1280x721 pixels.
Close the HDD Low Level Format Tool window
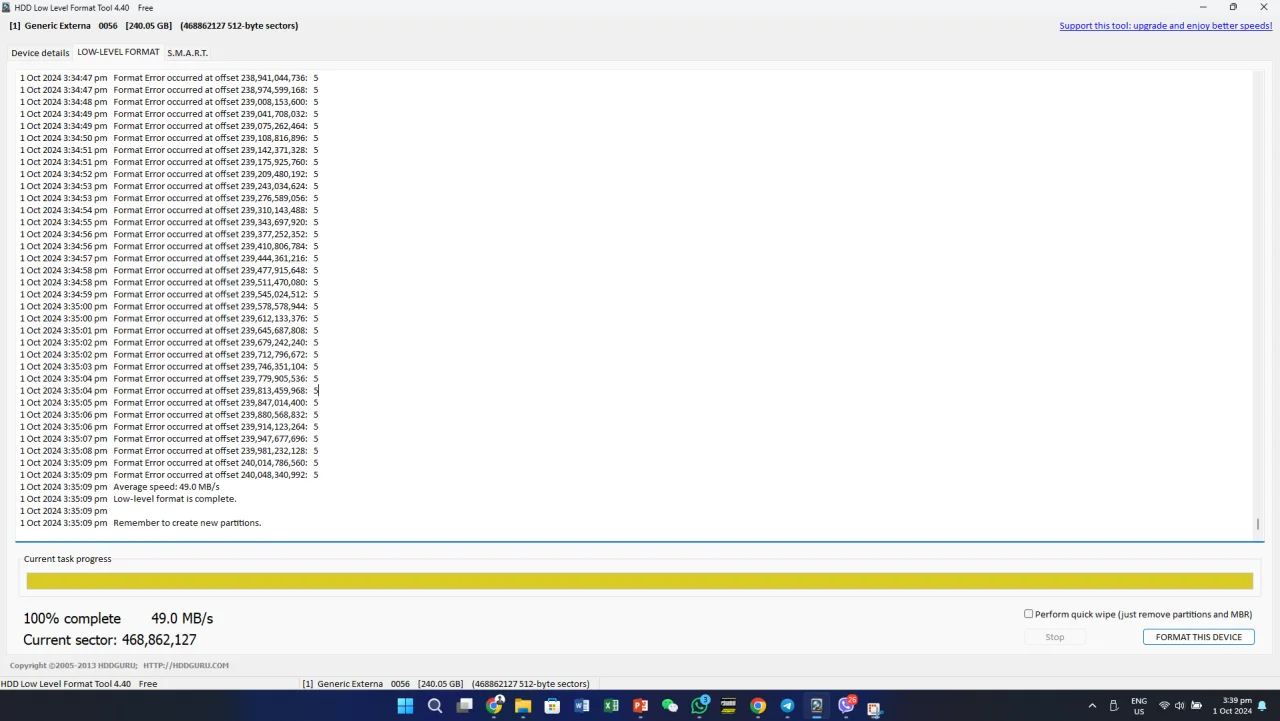click(1262, 7)
